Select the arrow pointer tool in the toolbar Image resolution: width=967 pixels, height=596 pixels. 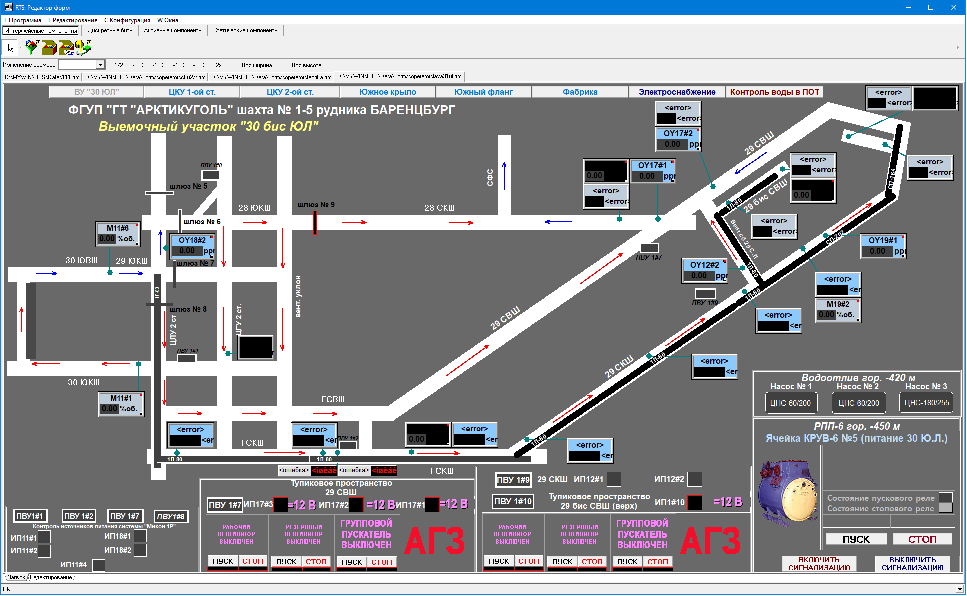(10, 48)
